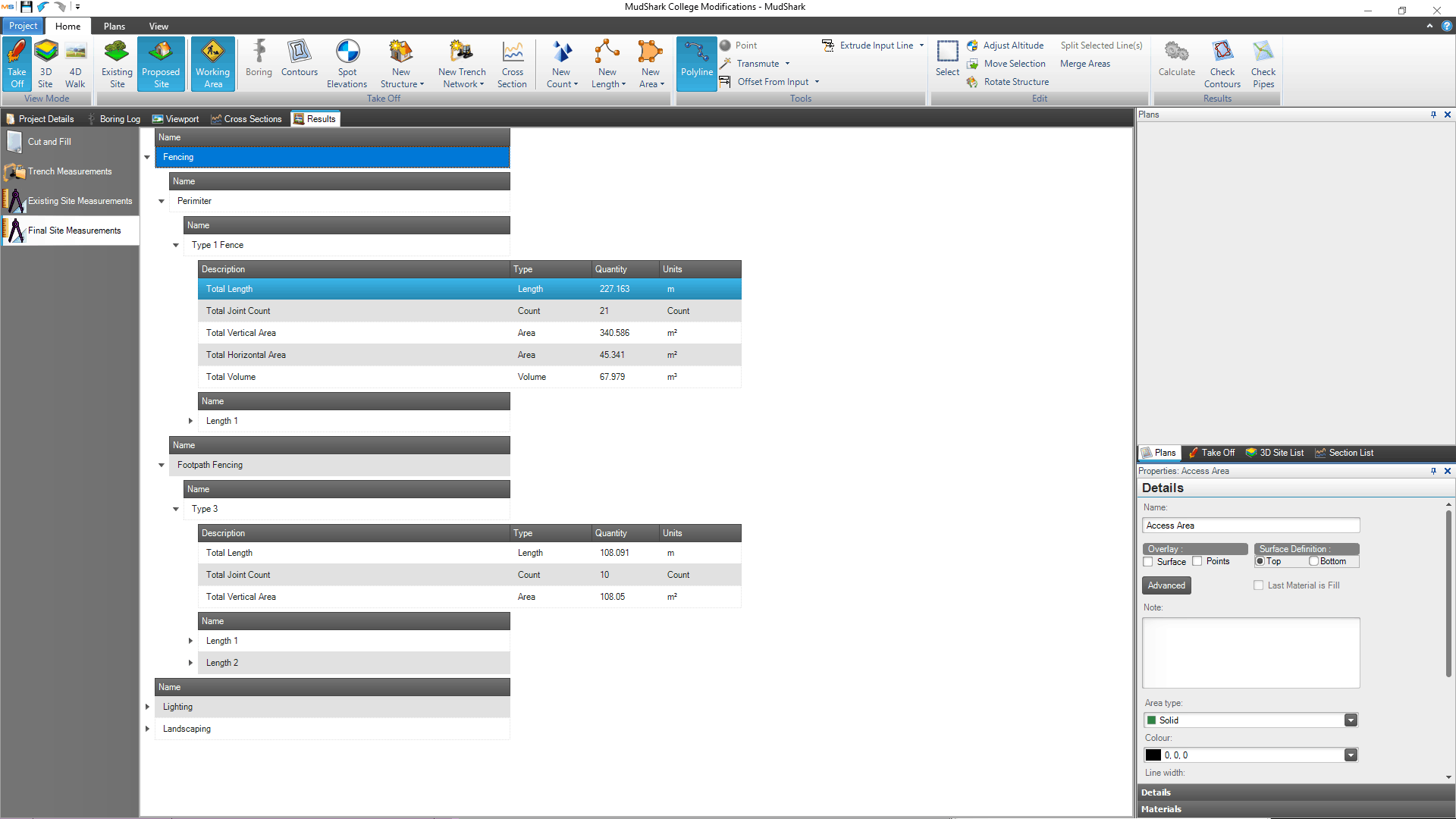Toggle Last Material is Fill checkbox
This screenshot has width=1456, height=819.
point(1258,585)
